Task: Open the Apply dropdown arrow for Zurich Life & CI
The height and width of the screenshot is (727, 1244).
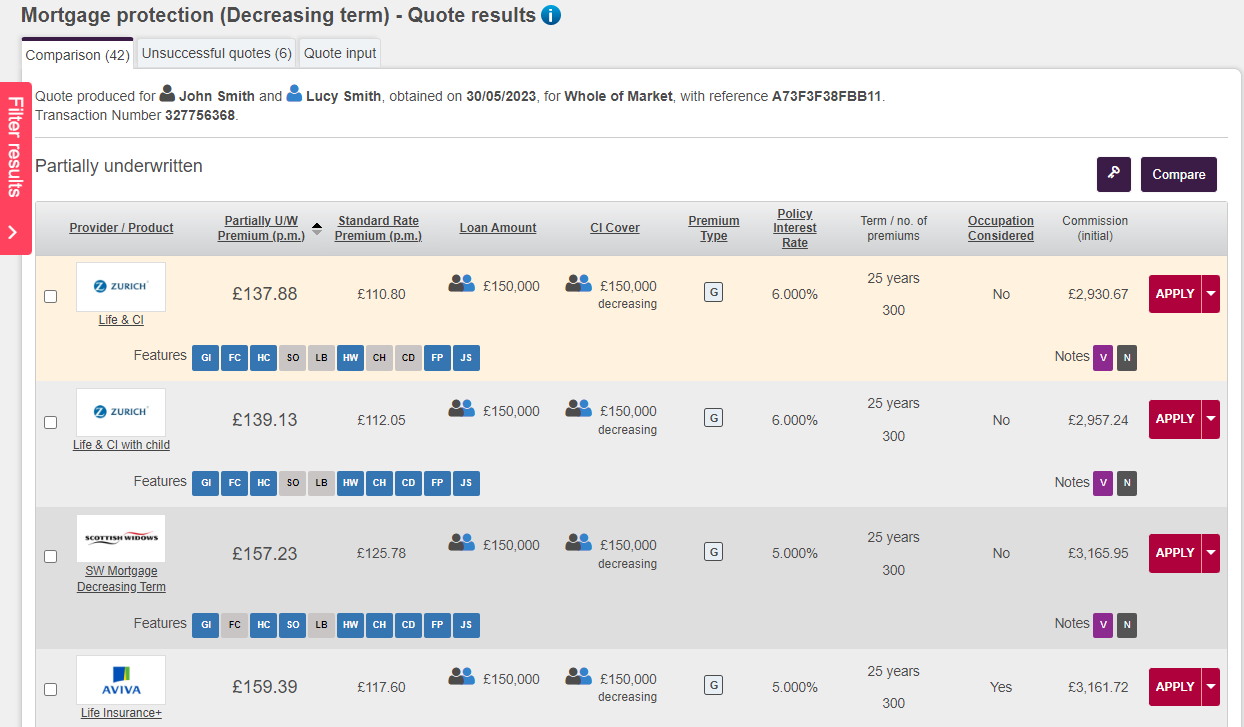Action: pos(1211,294)
